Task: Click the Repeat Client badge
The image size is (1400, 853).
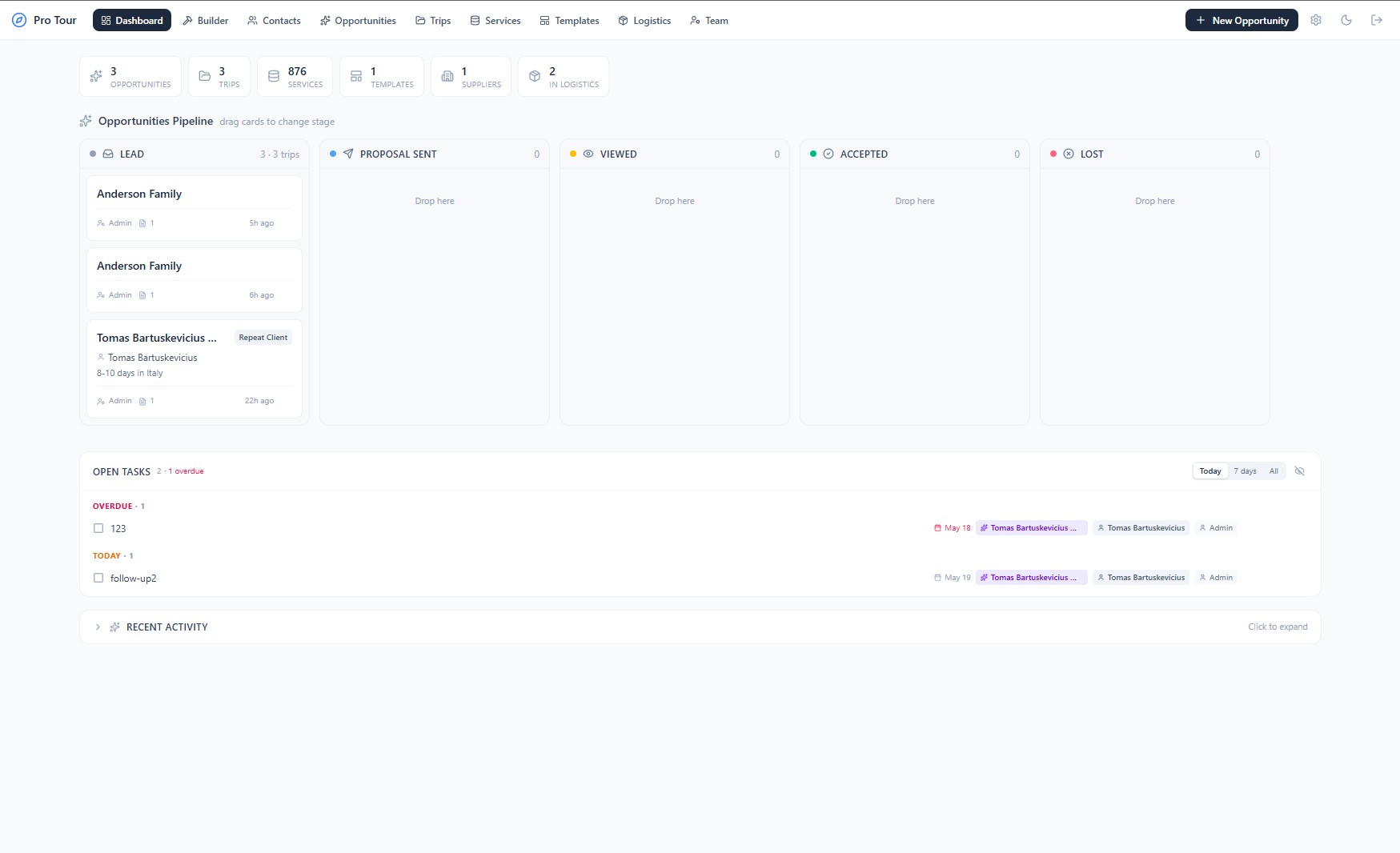Action: [263, 338]
